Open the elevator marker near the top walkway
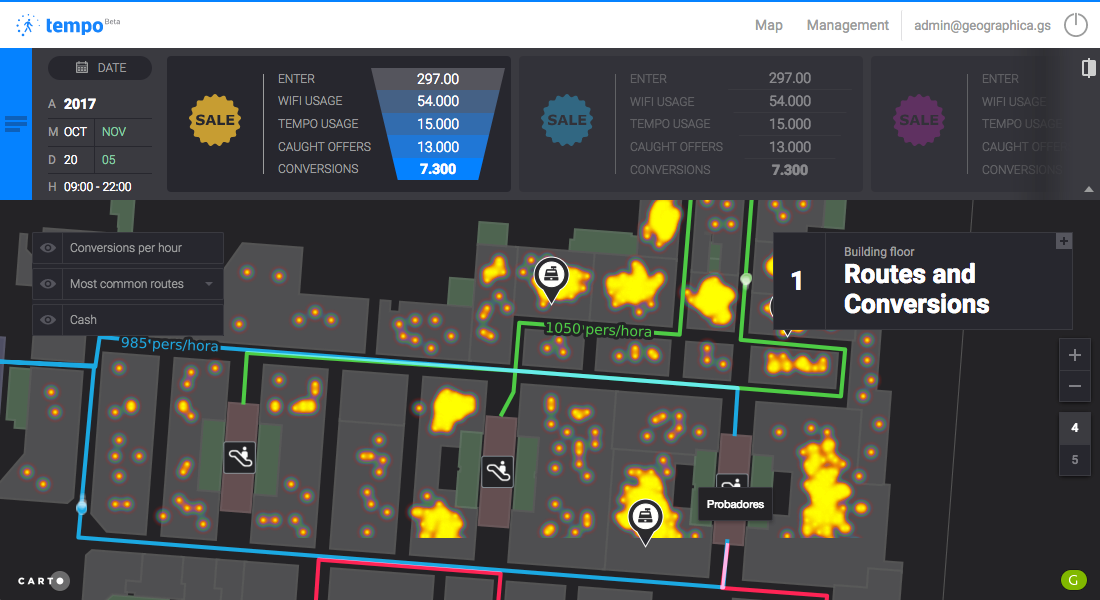This screenshot has width=1100, height=600. 551,275
